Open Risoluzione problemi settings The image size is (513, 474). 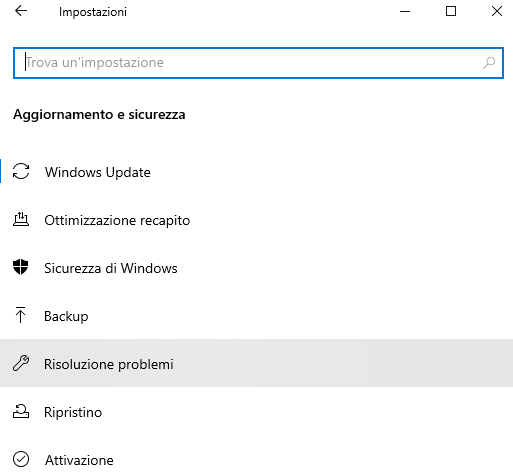coord(256,363)
